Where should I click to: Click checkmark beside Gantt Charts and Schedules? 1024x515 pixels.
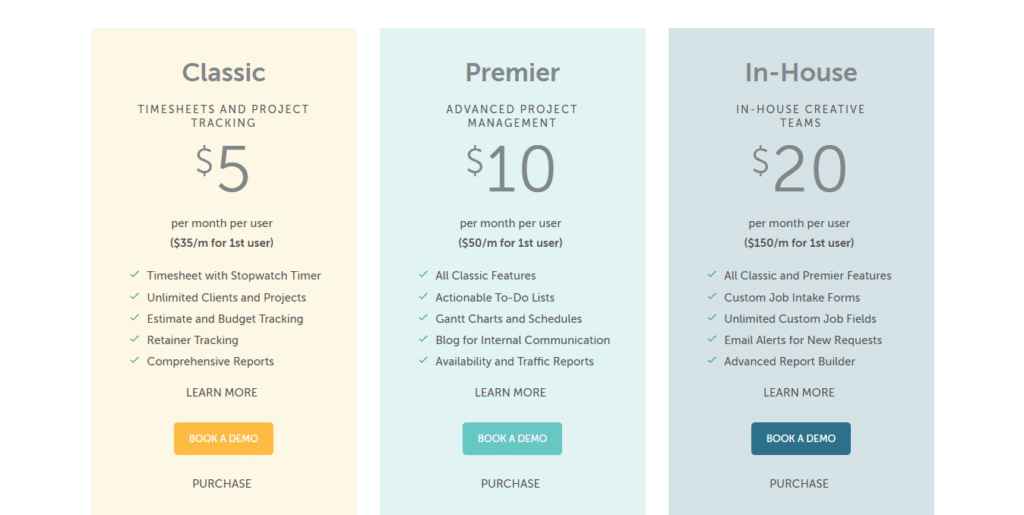423,318
